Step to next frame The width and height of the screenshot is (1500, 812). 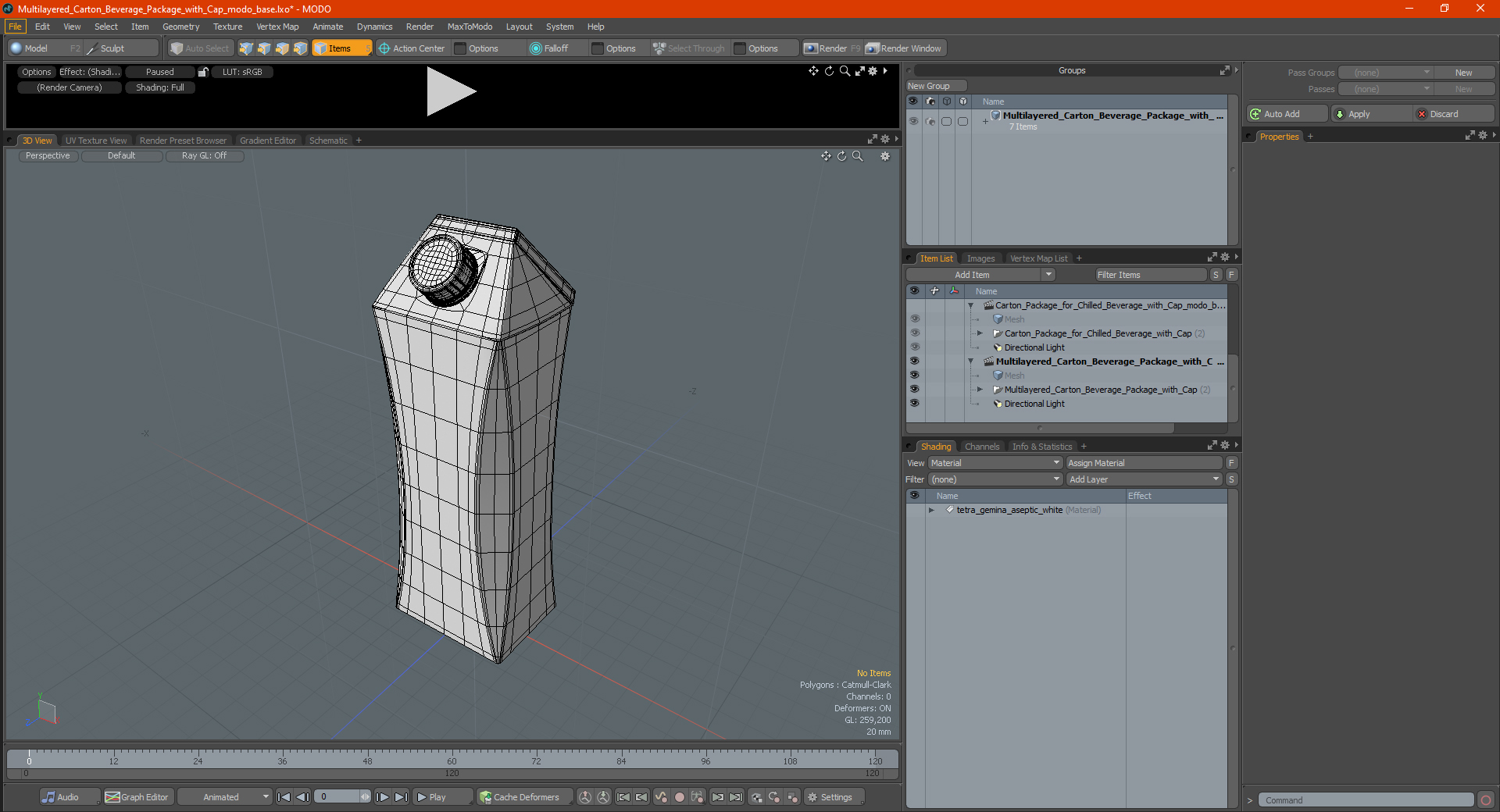pos(383,797)
